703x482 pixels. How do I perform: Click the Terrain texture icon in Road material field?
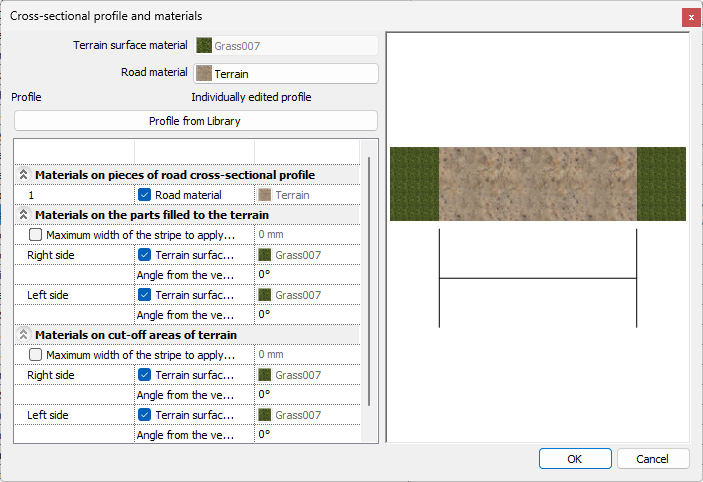pyautogui.click(x=204, y=73)
